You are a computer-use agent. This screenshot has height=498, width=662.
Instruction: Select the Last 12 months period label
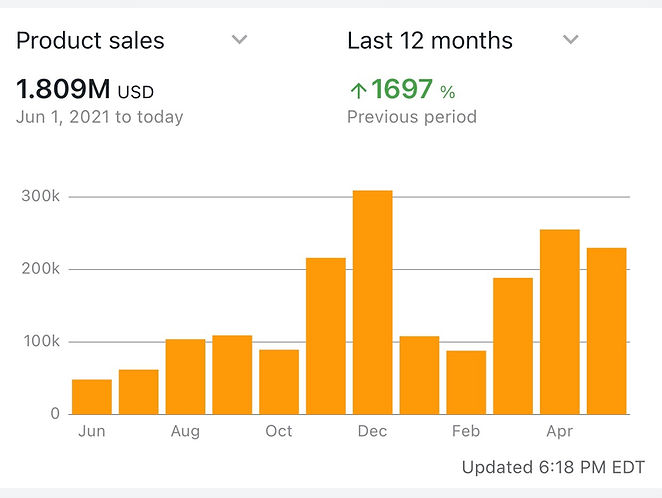pyautogui.click(x=429, y=41)
